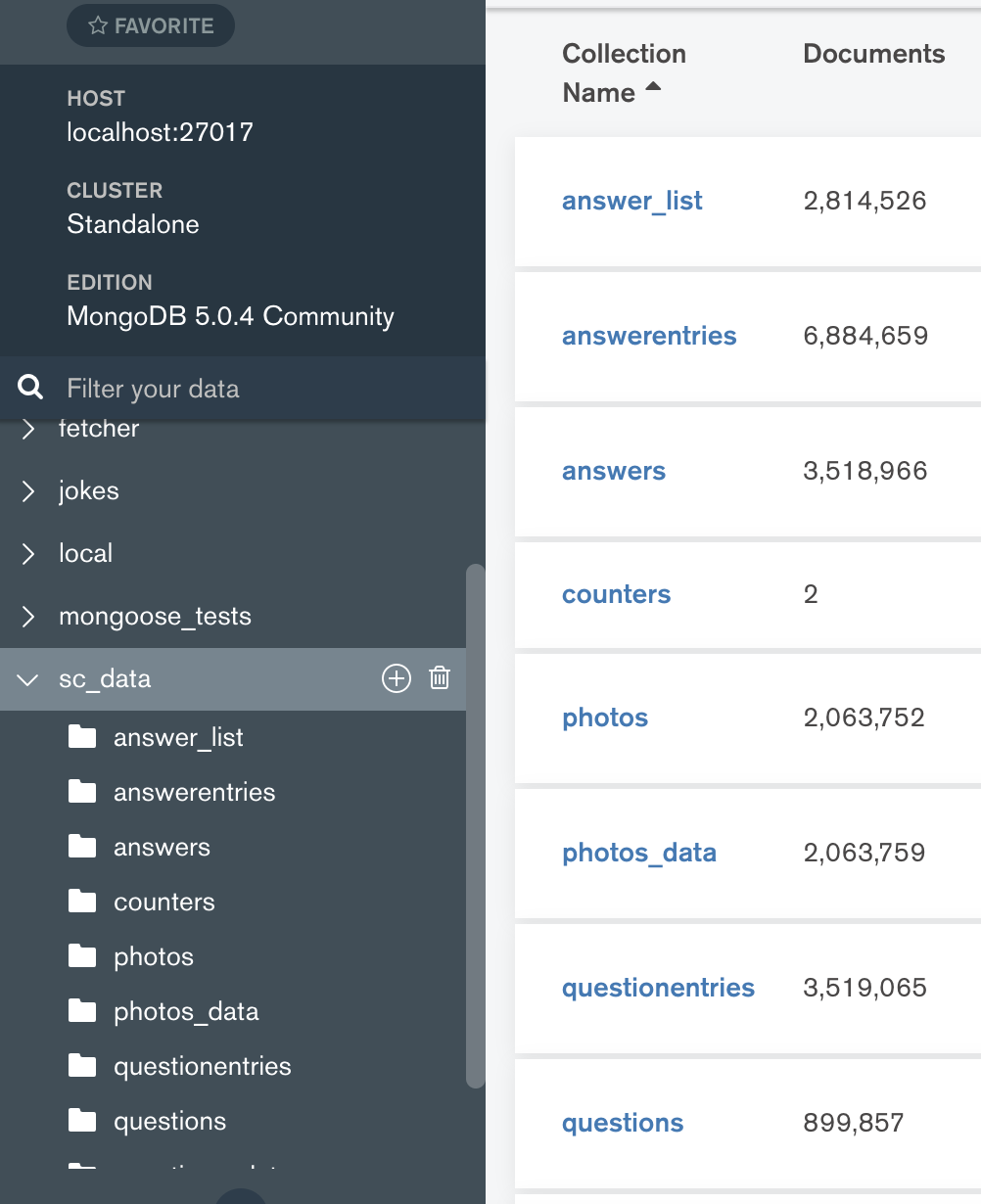The image size is (981, 1204).
Task: Click the create collection plus icon for sc_data
Action: (x=396, y=678)
